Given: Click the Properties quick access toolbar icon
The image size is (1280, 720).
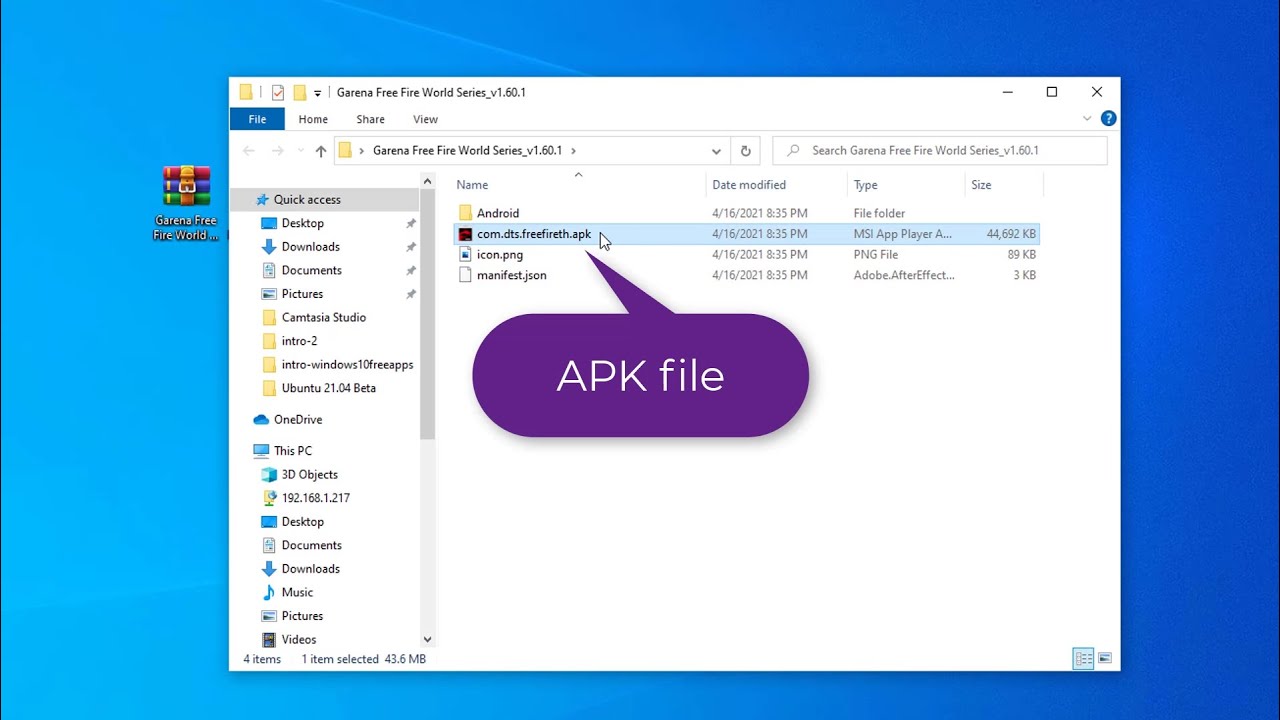Looking at the screenshot, I should [278, 92].
